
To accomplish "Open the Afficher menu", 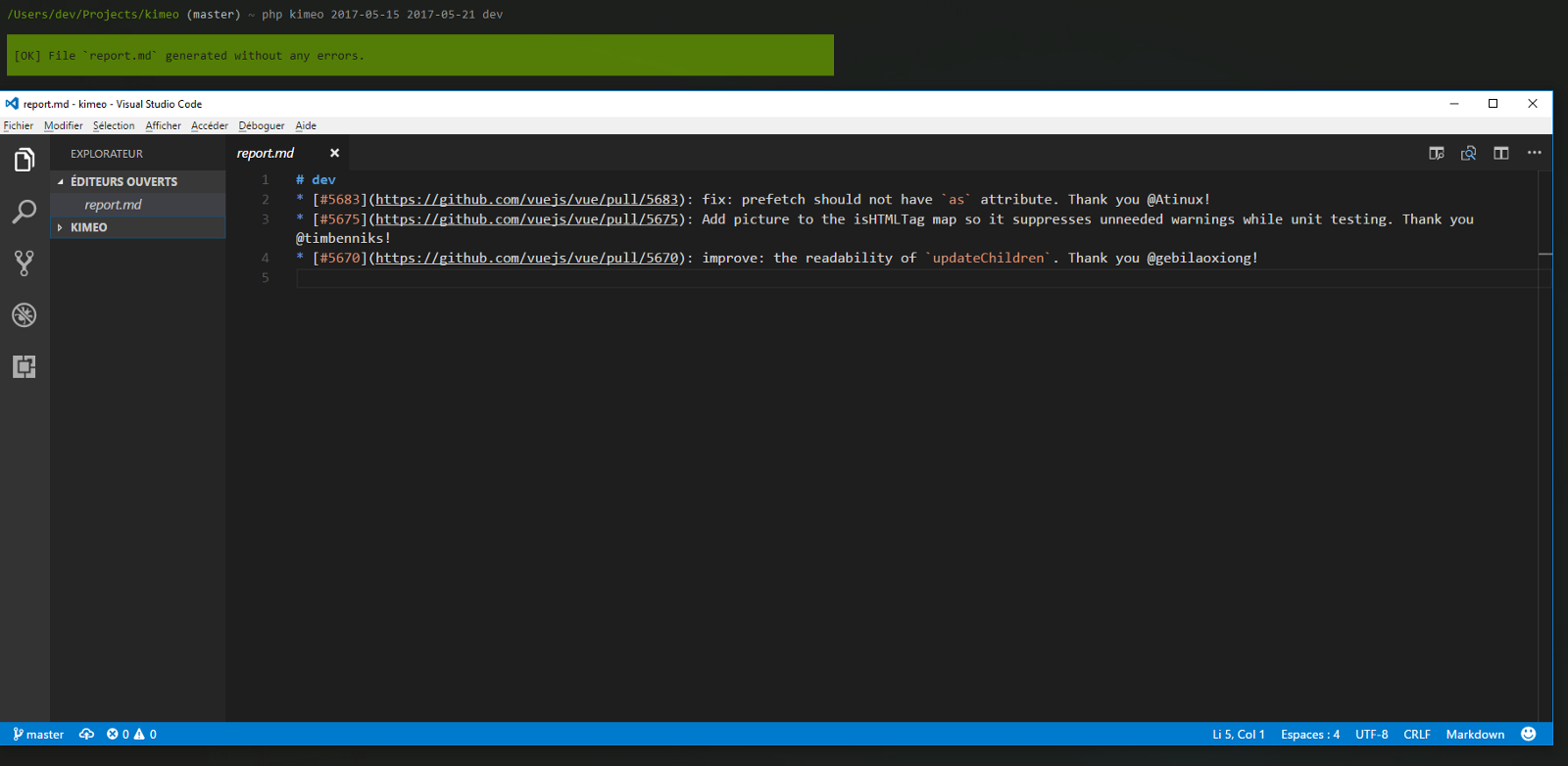I will (x=164, y=125).
